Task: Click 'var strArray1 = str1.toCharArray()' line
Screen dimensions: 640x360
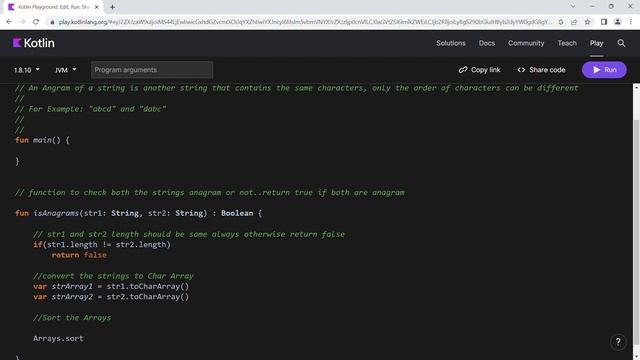Action: (x=111, y=287)
